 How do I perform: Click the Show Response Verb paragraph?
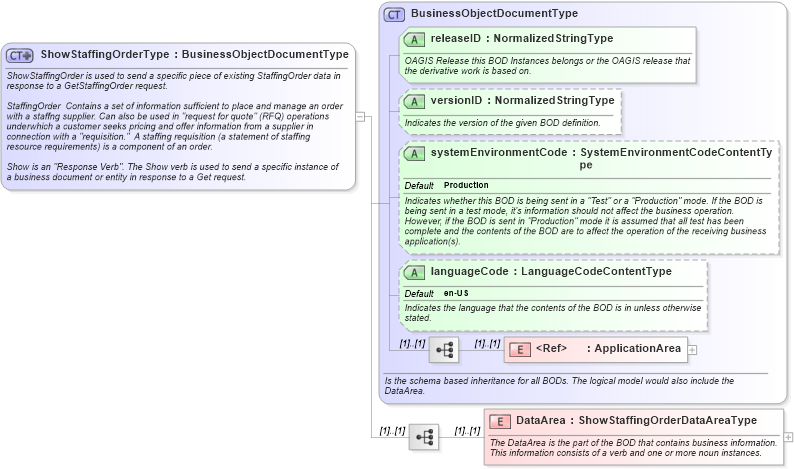point(173,172)
